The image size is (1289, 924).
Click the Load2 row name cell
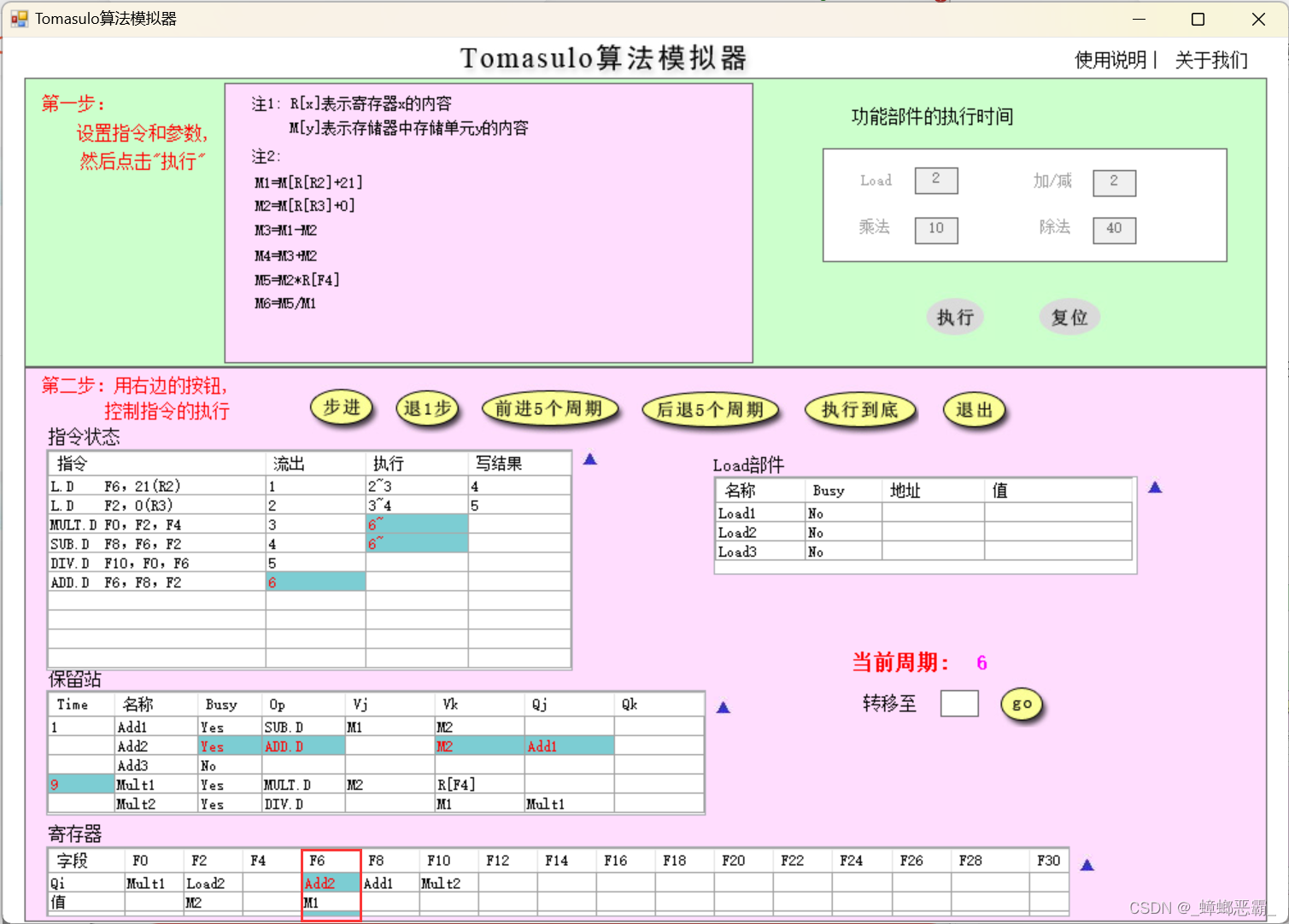[760, 532]
